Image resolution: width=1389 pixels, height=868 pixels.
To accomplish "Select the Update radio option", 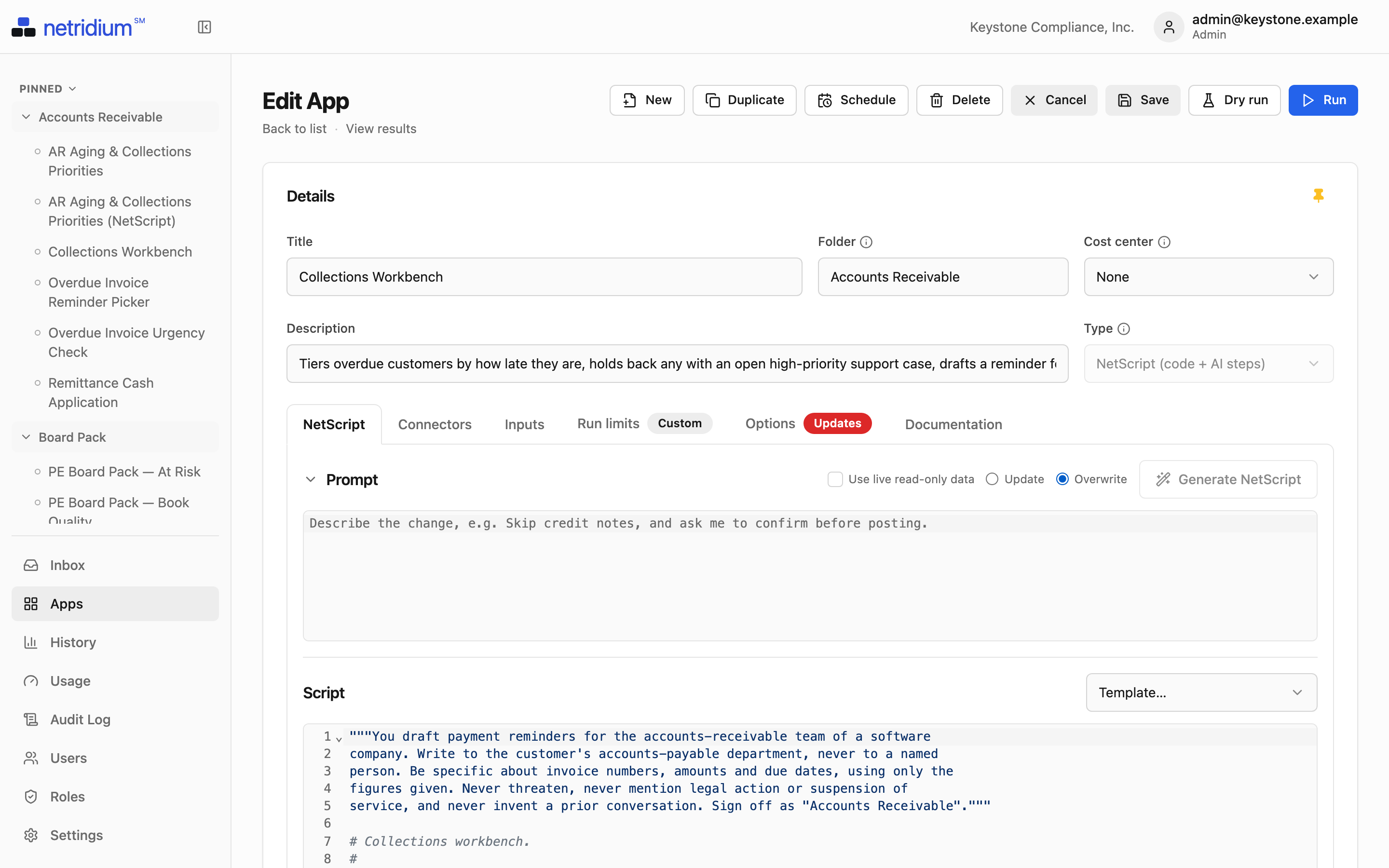I will [x=992, y=479].
